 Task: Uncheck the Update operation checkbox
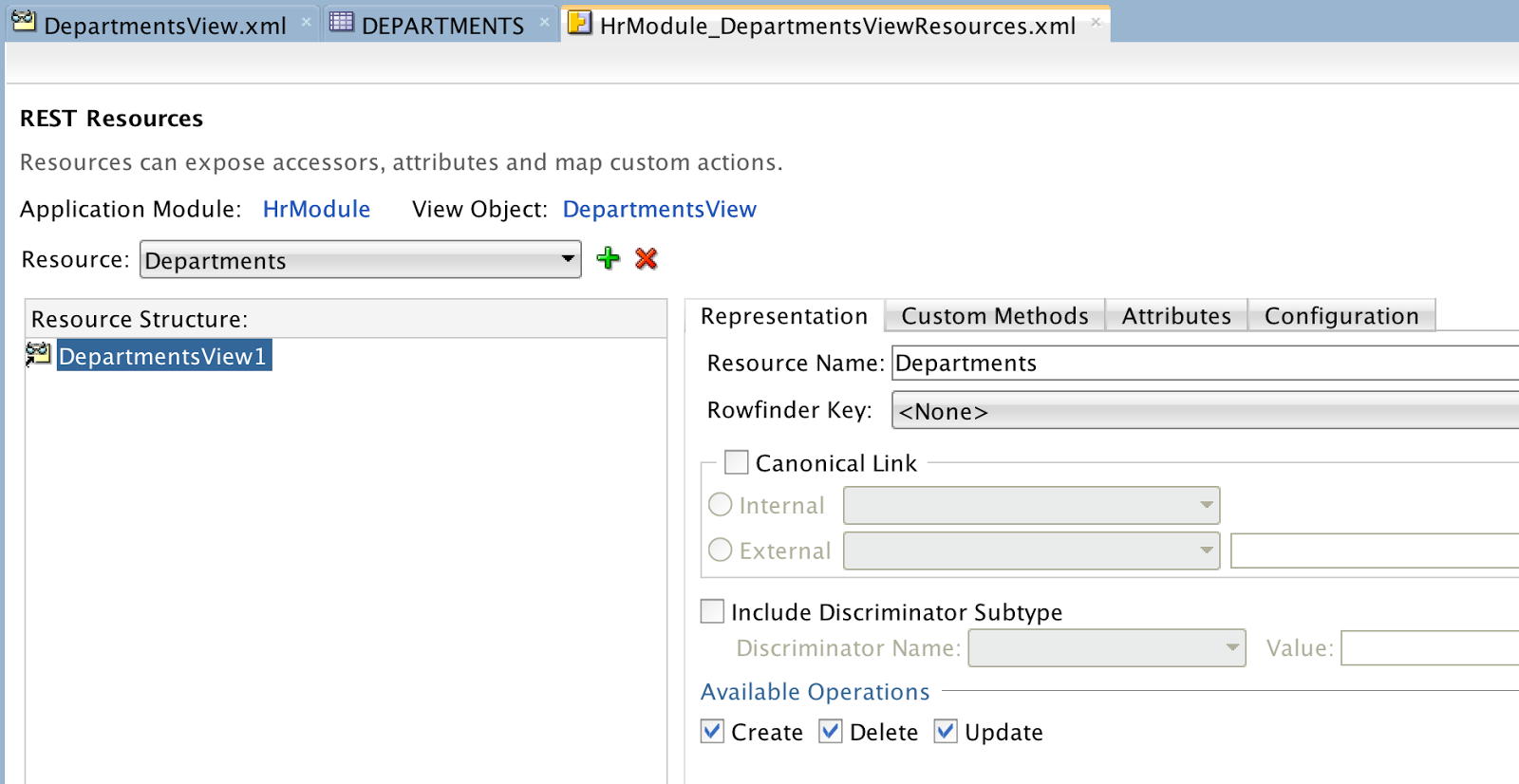946,731
